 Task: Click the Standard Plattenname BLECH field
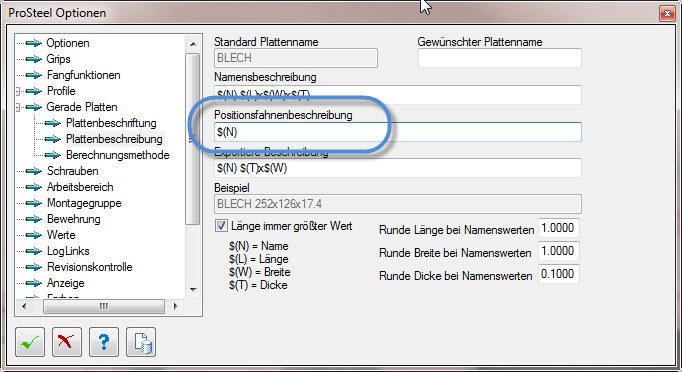click(296, 58)
